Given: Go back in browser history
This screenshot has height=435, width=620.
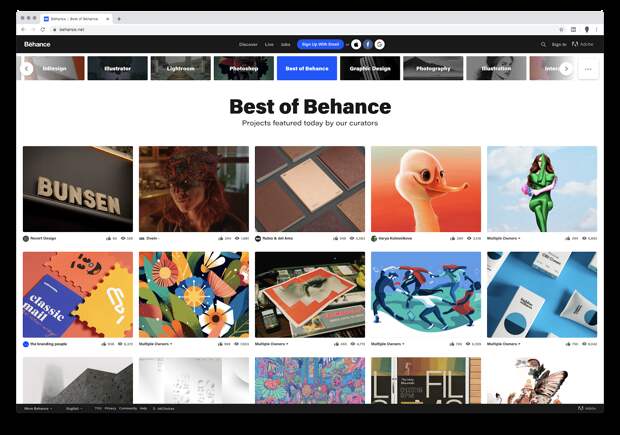Looking at the screenshot, I should pyautogui.click(x=23, y=29).
